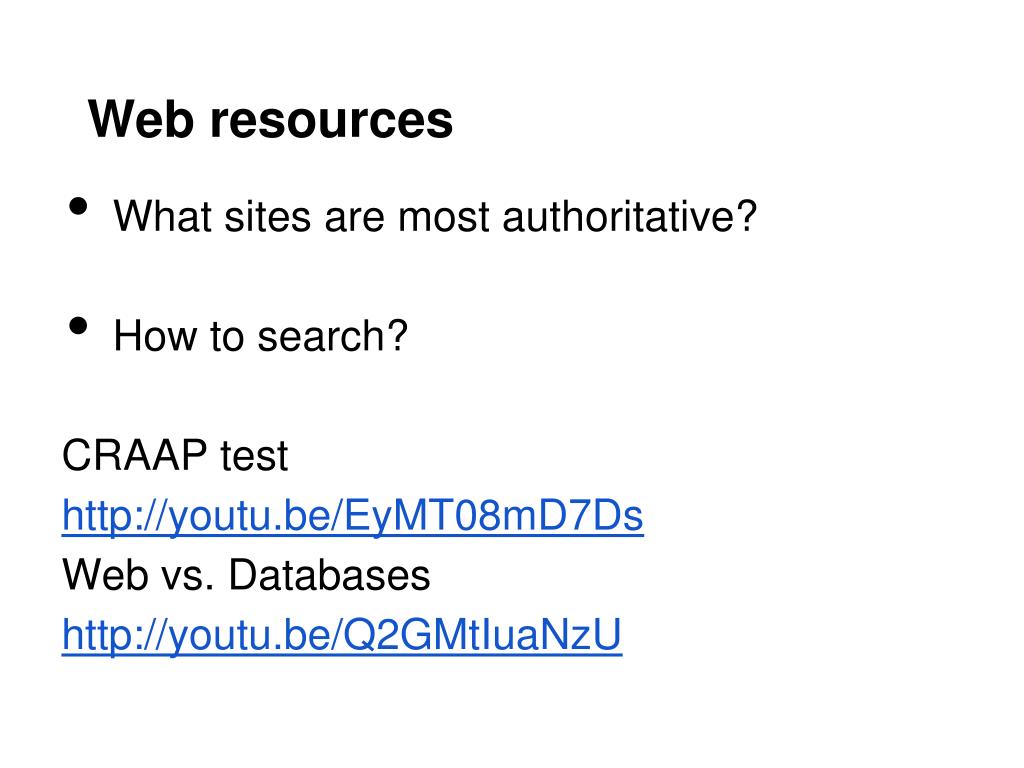This screenshot has height=768, width=1024.
Task: Click the word 'authoritative?' in first bullet
Action: point(630,216)
